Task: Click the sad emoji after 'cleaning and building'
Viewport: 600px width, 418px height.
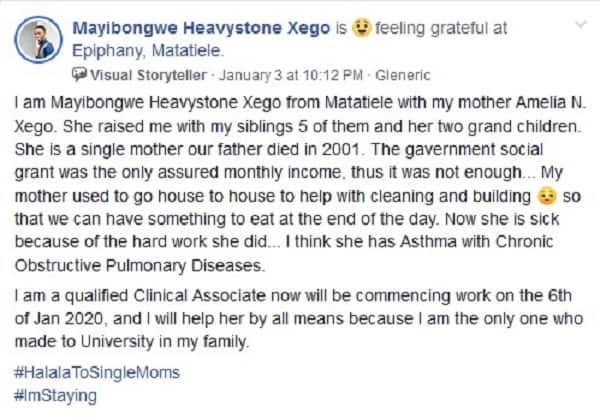Action: (x=546, y=196)
